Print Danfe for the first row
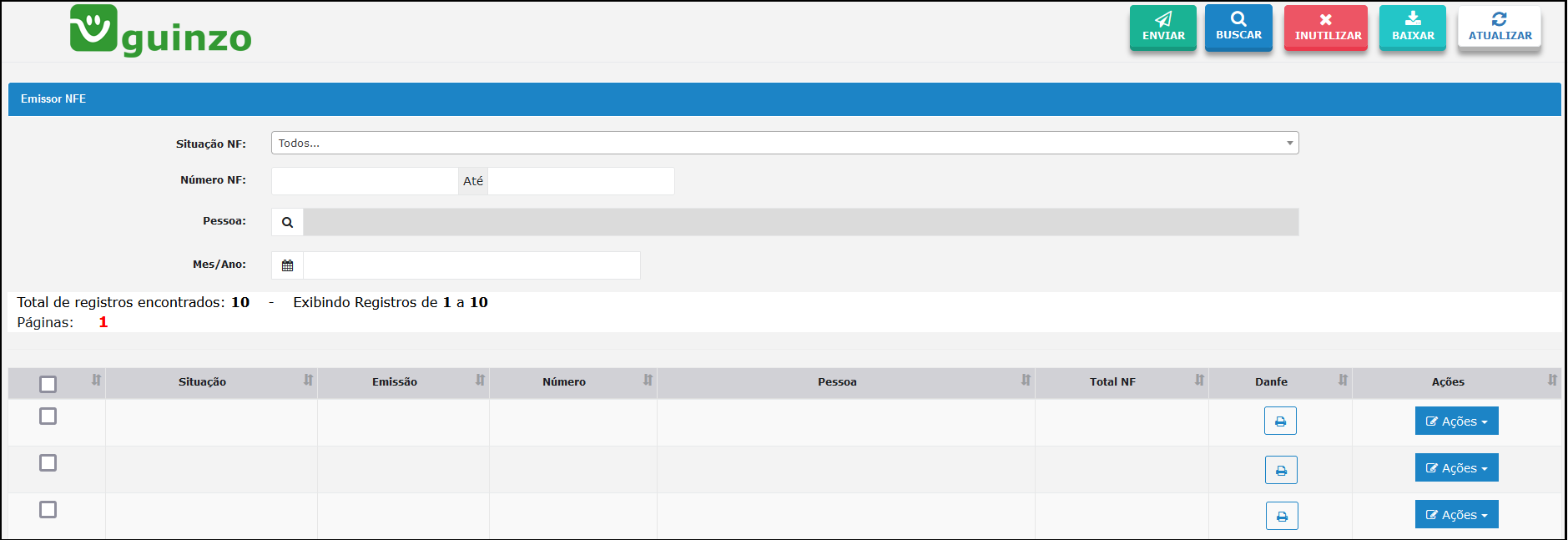 (x=1280, y=421)
